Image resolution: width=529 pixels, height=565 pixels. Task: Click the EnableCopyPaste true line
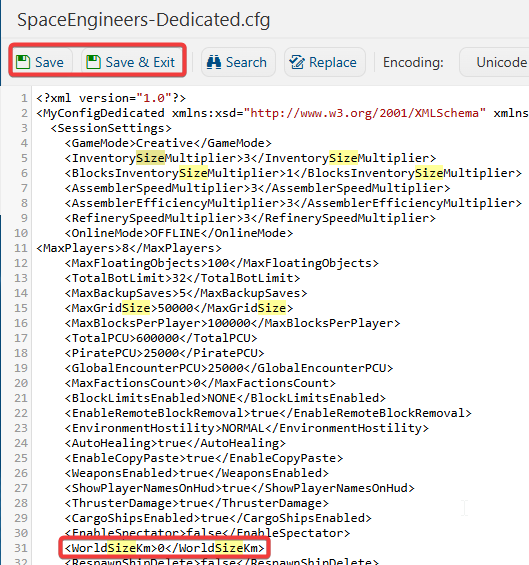tap(204, 458)
